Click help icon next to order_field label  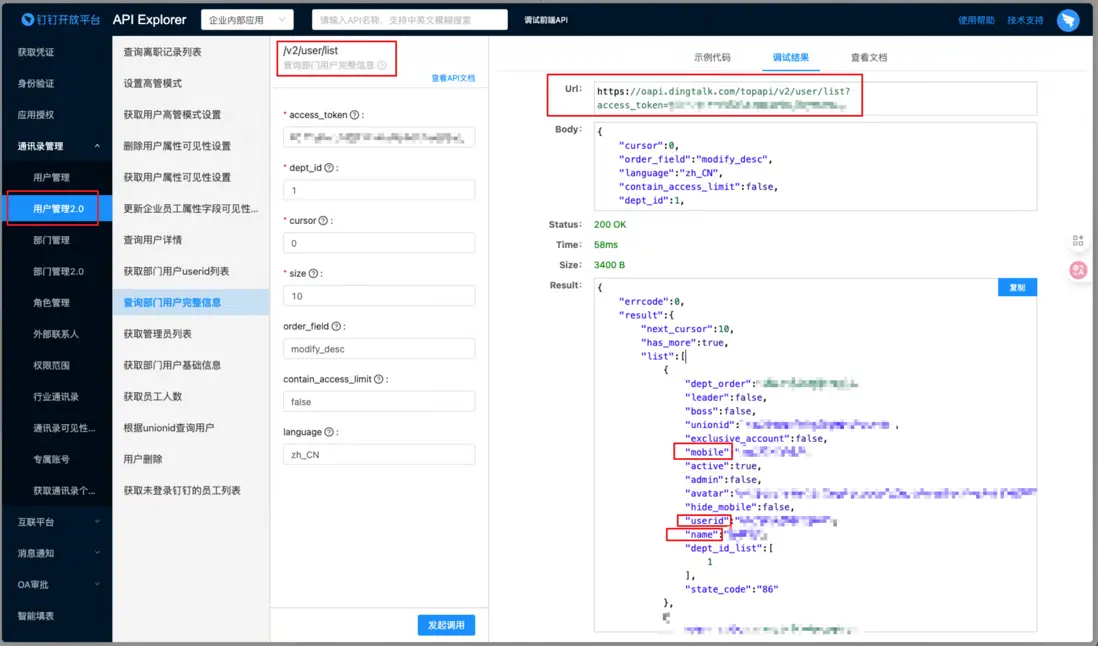coord(336,326)
